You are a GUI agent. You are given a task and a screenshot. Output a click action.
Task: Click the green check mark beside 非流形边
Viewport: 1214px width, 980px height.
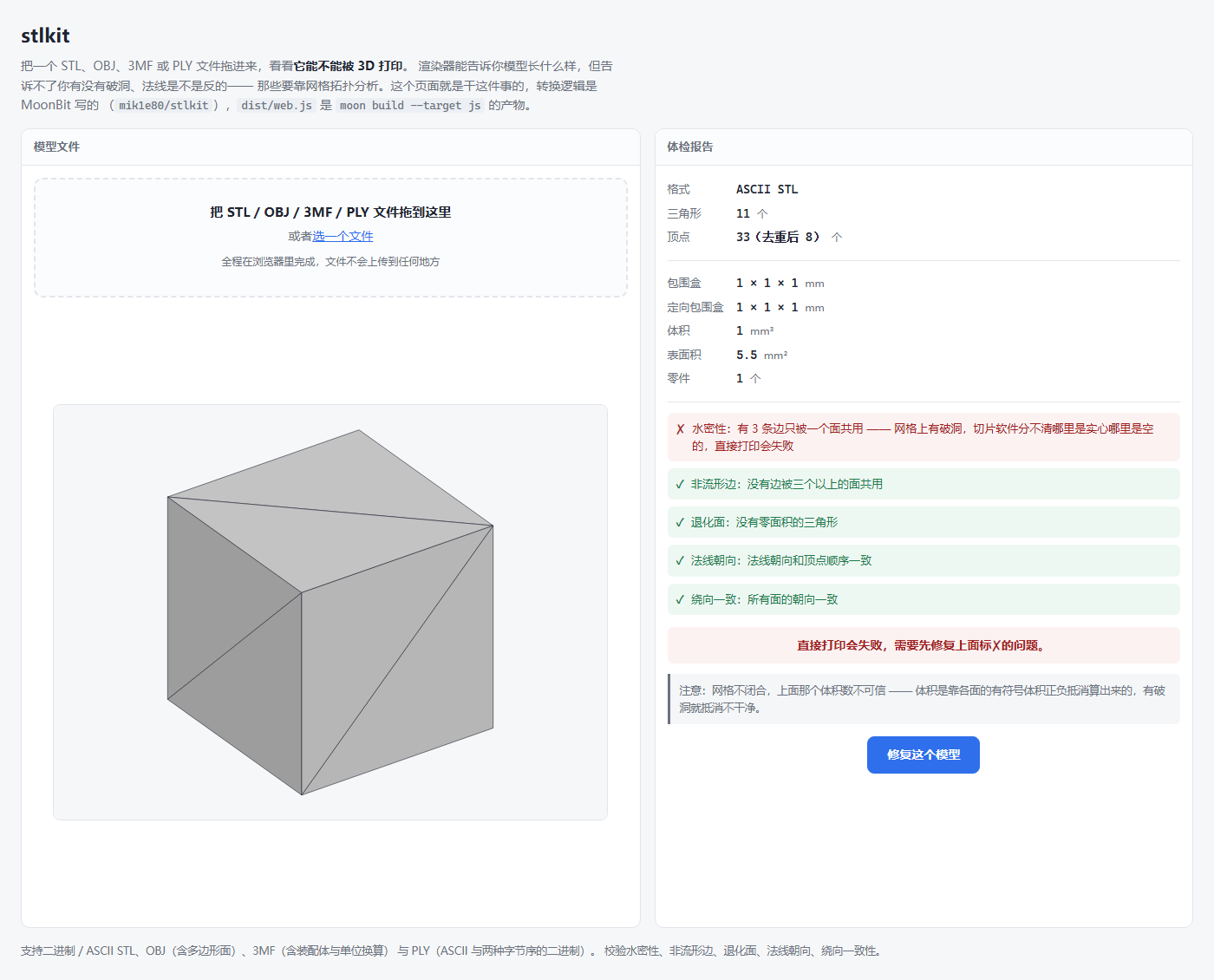tap(680, 484)
